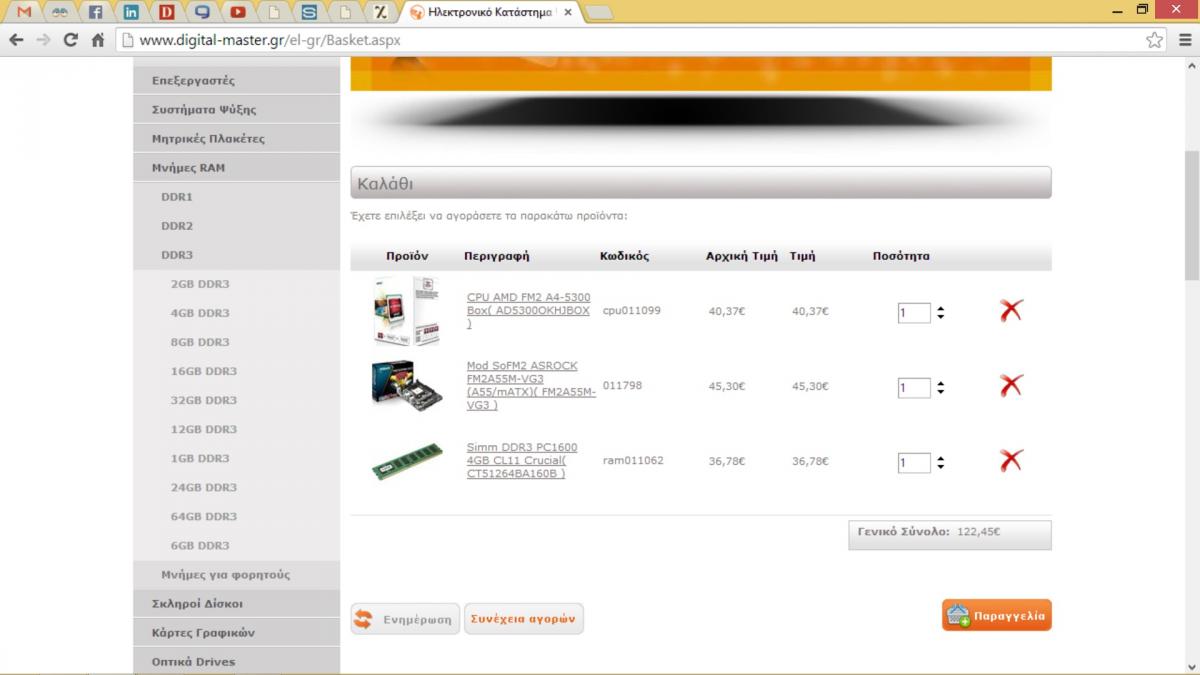Adjust quantity spinner for ASRock motherboard
The height and width of the screenshot is (675, 1200).
940,388
